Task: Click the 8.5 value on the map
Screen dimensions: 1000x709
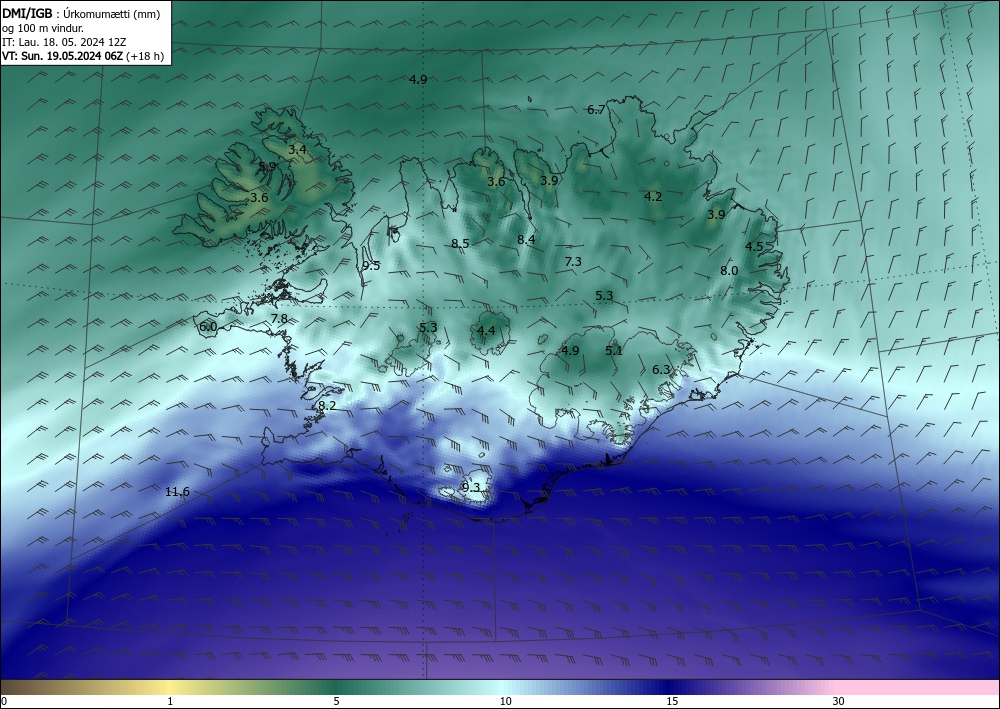Action: point(460,244)
